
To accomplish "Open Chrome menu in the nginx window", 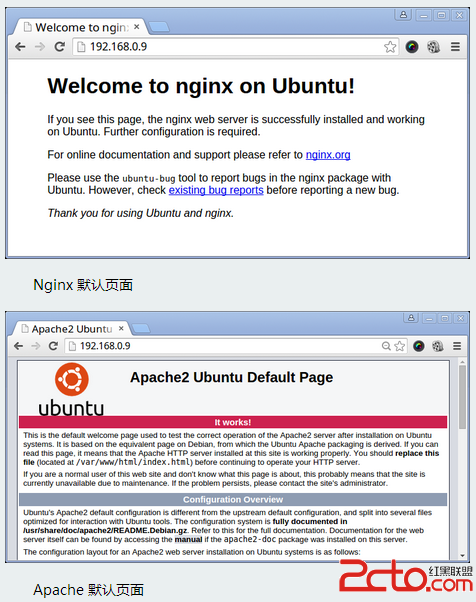I will [455, 47].
